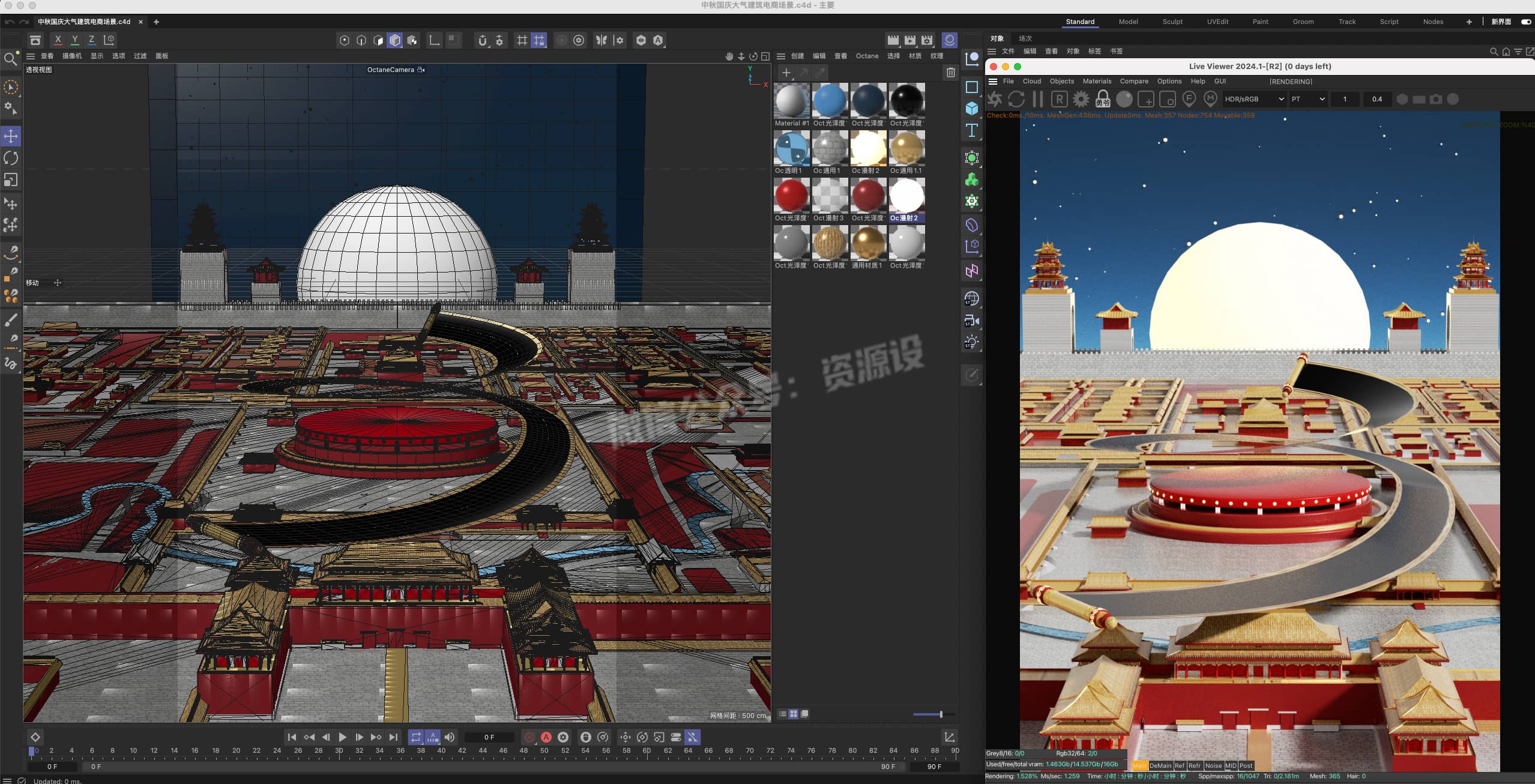Open the Octane menu in material manager
The image size is (1535, 784).
[x=867, y=56]
